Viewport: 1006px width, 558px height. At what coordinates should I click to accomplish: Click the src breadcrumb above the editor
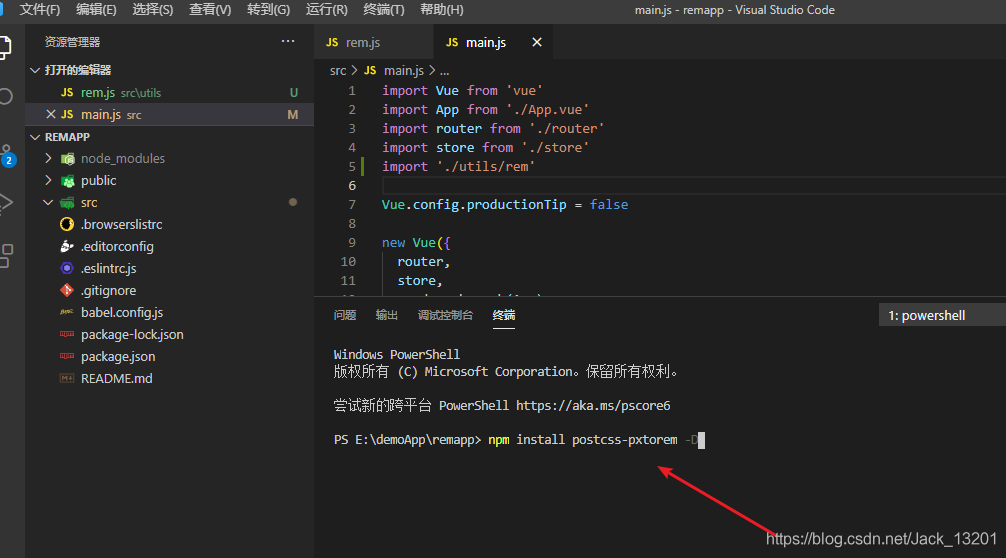(x=338, y=71)
